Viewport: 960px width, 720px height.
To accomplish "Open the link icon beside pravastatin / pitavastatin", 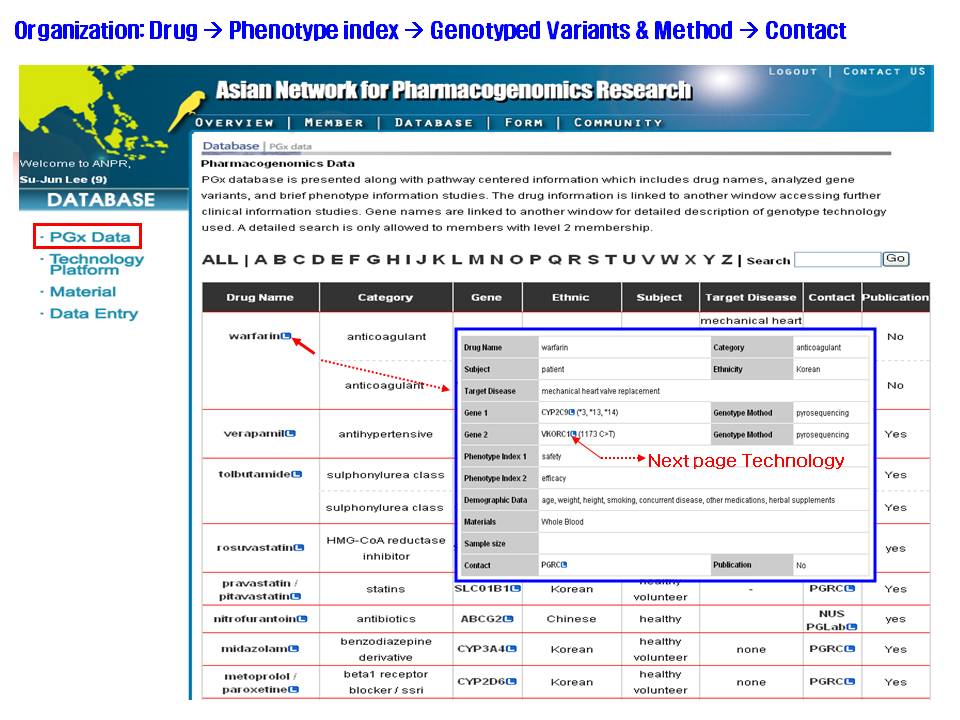I will [x=296, y=596].
